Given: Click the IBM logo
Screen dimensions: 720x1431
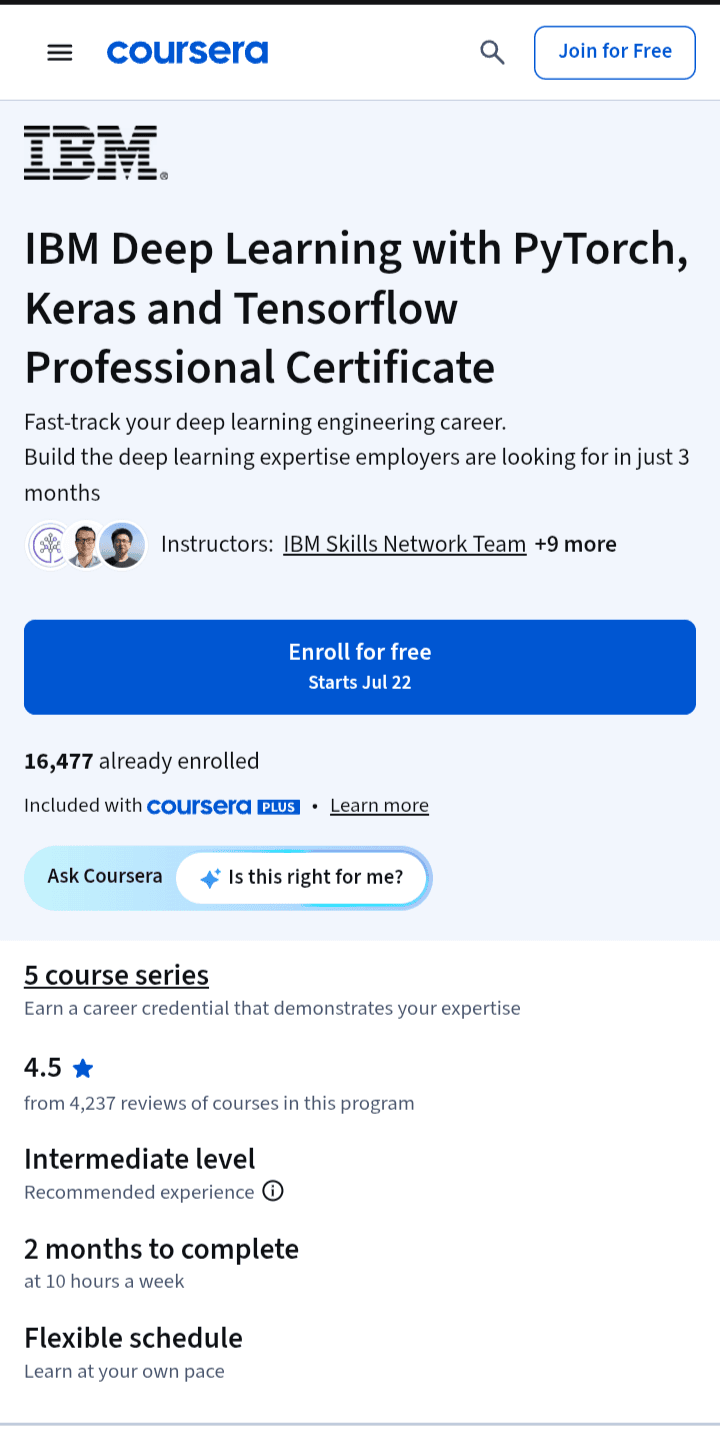Looking at the screenshot, I should (x=96, y=153).
